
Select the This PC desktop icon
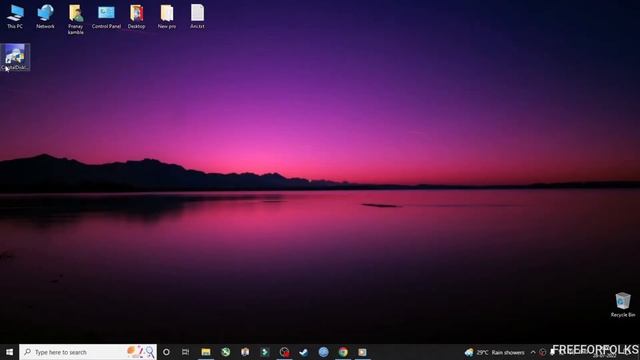(15, 16)
